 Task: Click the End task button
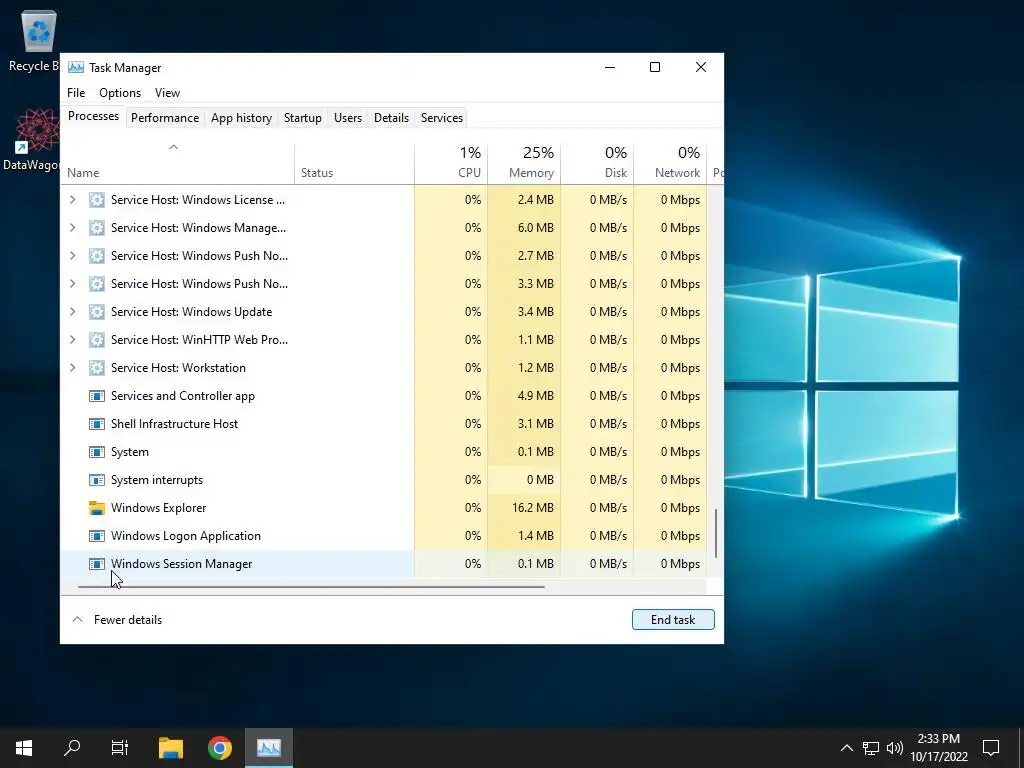[673, 620]
